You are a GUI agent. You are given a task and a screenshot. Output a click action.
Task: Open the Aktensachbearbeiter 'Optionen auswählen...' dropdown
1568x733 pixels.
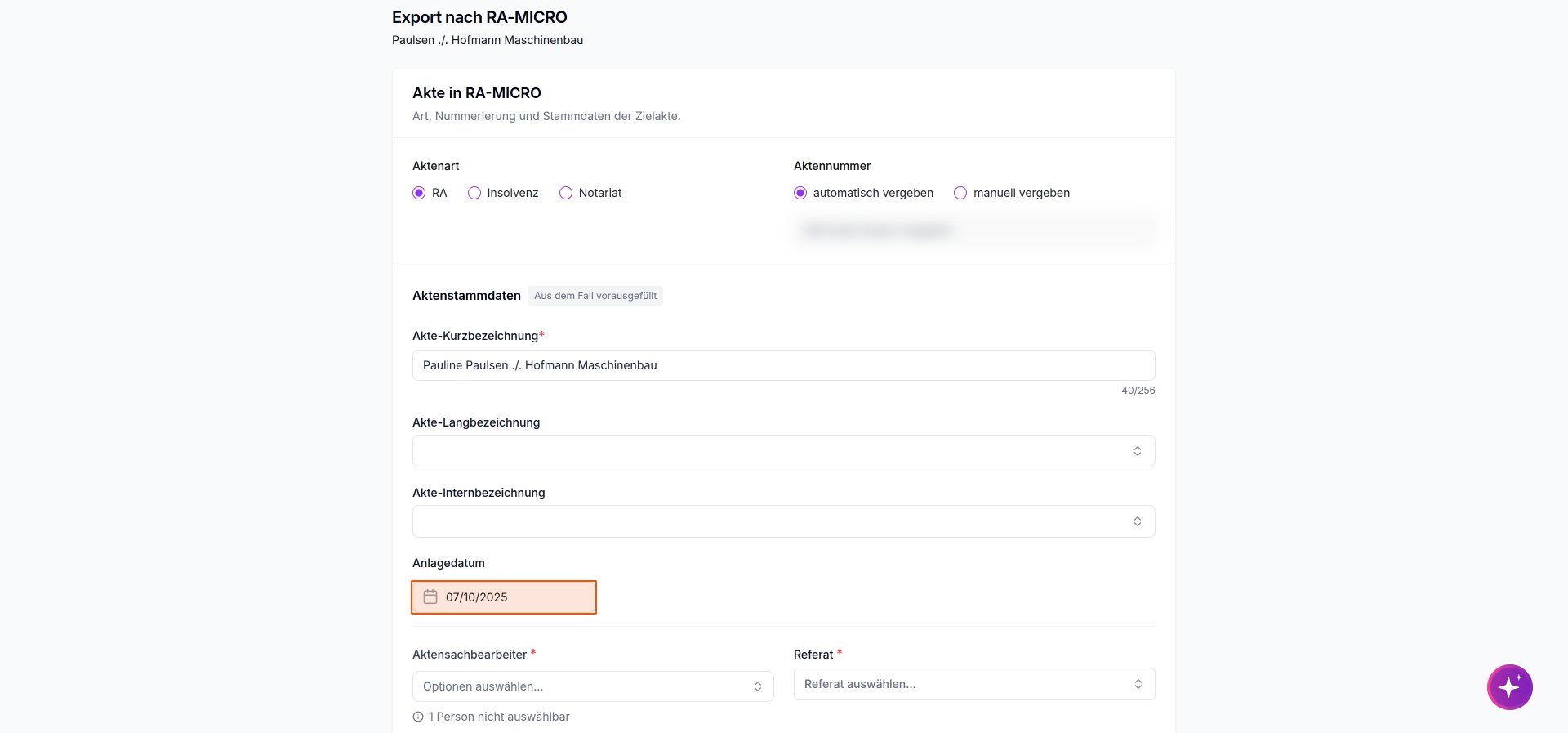coord(593,686)
